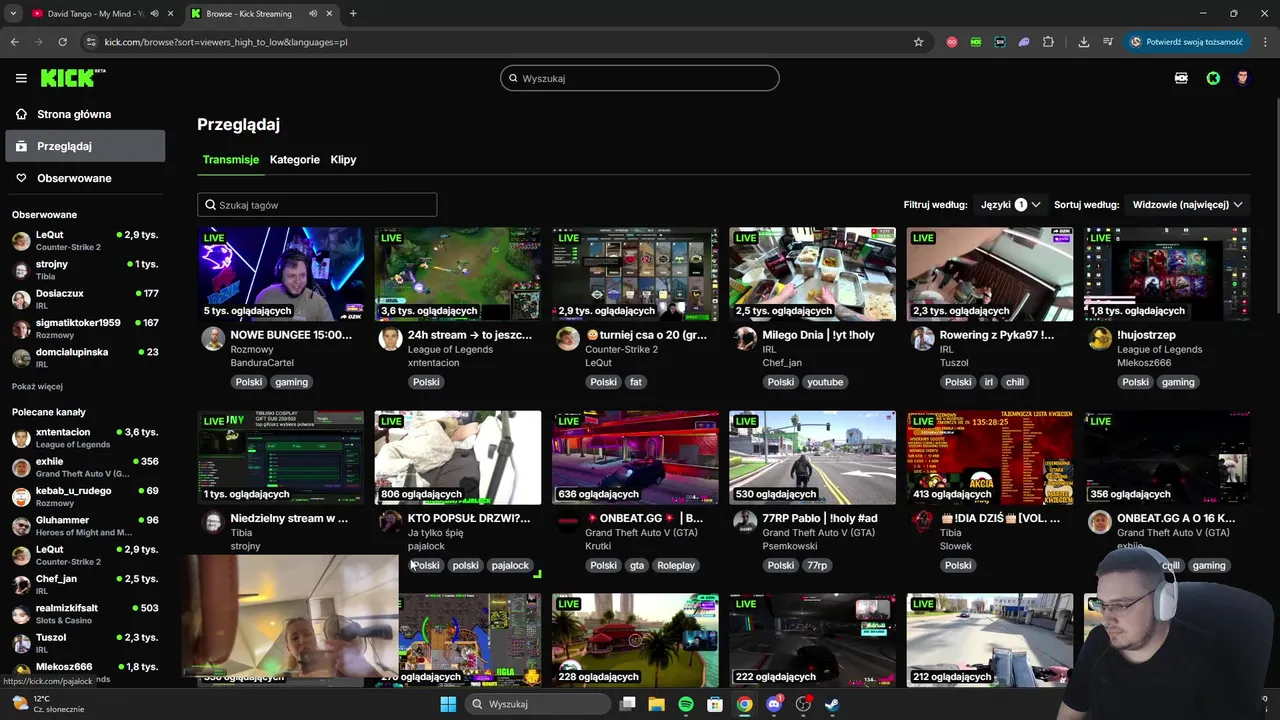Reload the page with the refresh icon
This screenshot has width=1280, height=720.
62,42
